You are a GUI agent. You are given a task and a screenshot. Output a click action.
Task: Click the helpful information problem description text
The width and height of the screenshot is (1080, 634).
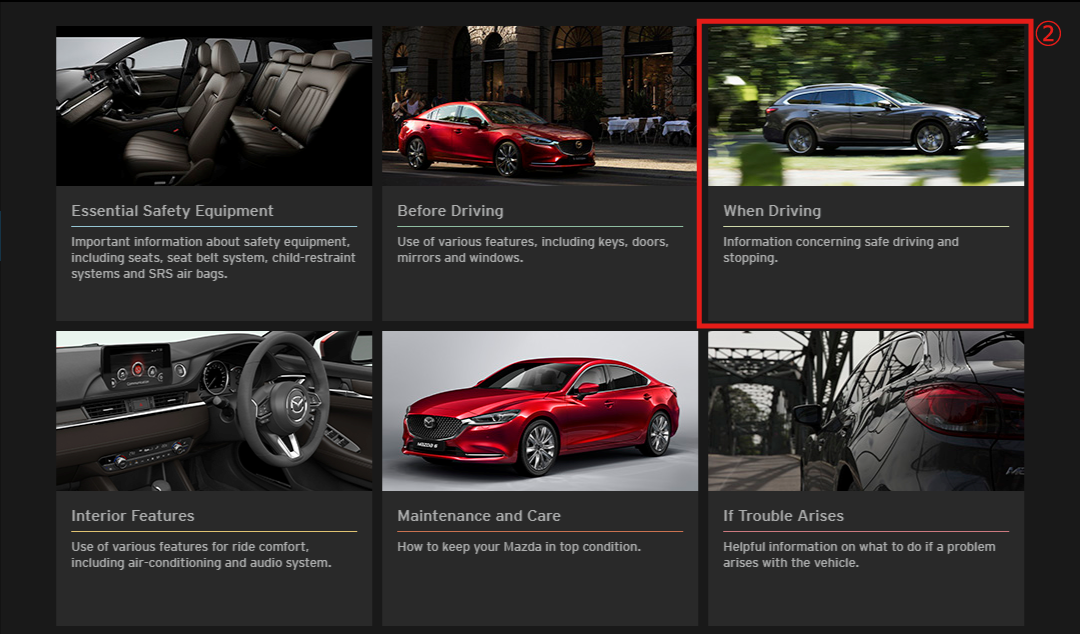click(858, 554)
